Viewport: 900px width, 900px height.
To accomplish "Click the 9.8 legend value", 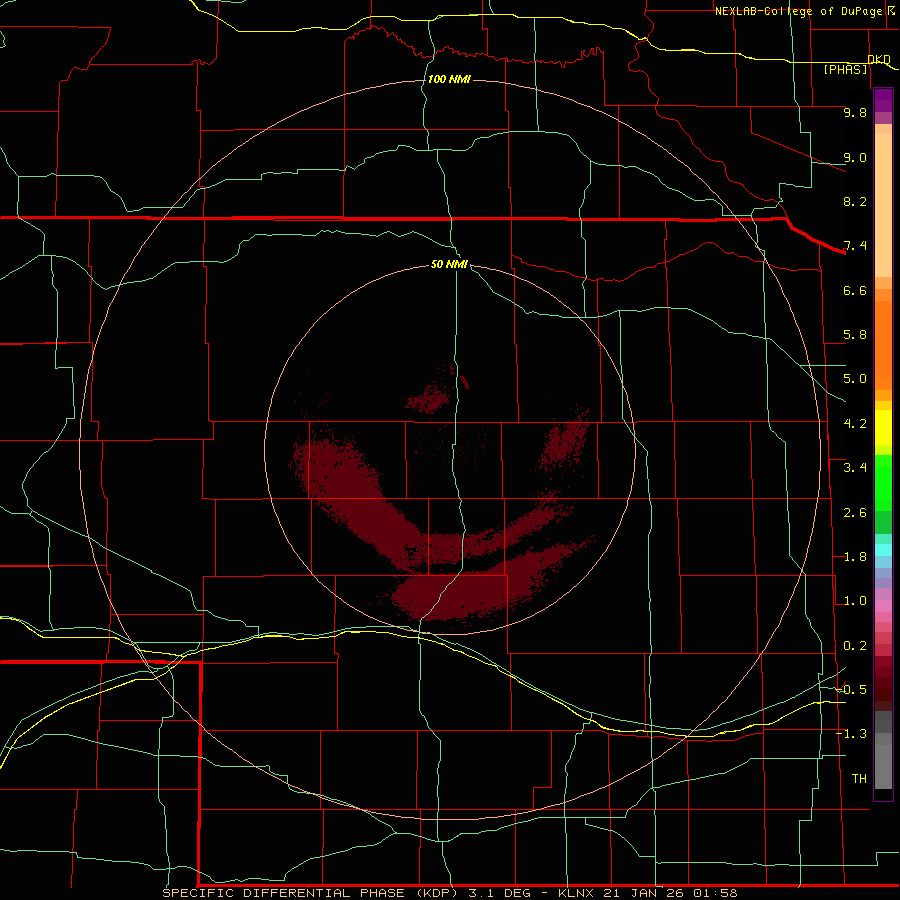I will click(x=855, y=112).
